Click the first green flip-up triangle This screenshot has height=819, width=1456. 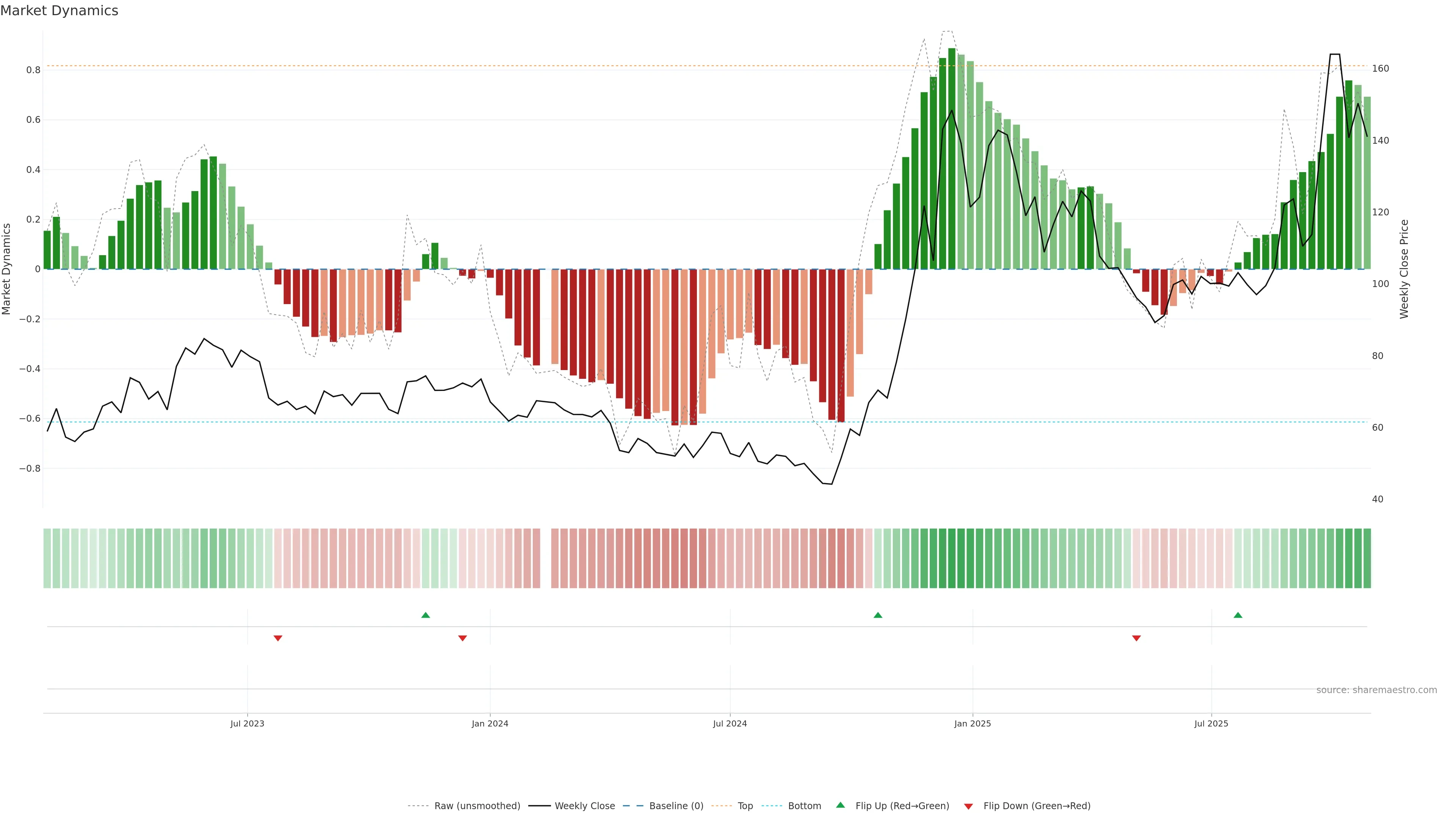click(425, 615)
